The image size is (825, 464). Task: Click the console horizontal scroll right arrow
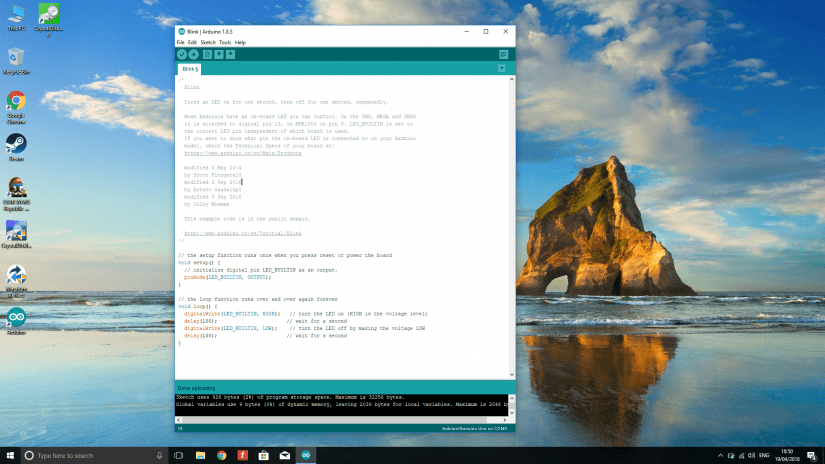coord(505,420)
